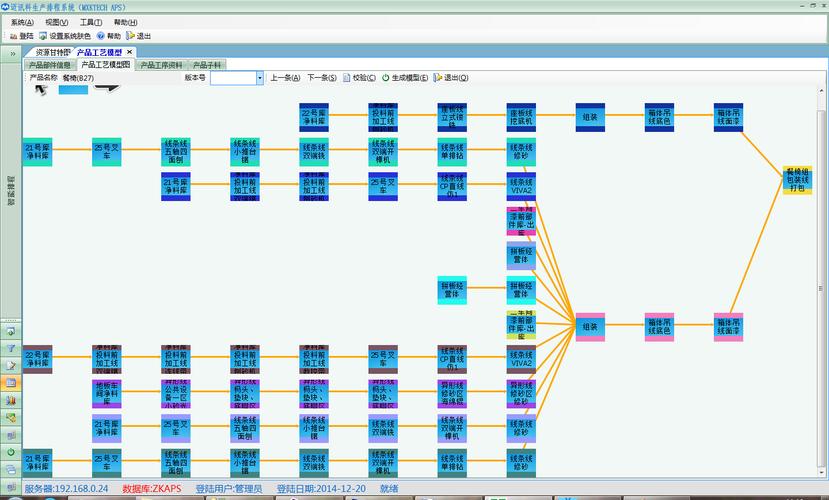Open the 帮助(H) menu
This screenshot has width=829, height=500.
126,22
